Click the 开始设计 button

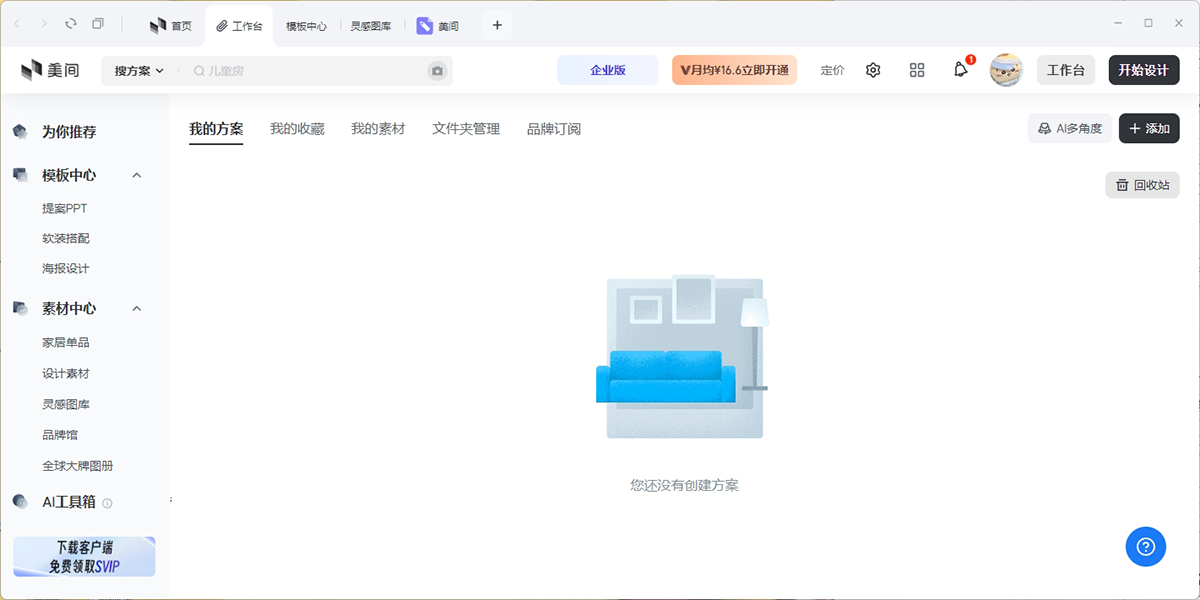tap(1143, 70)
